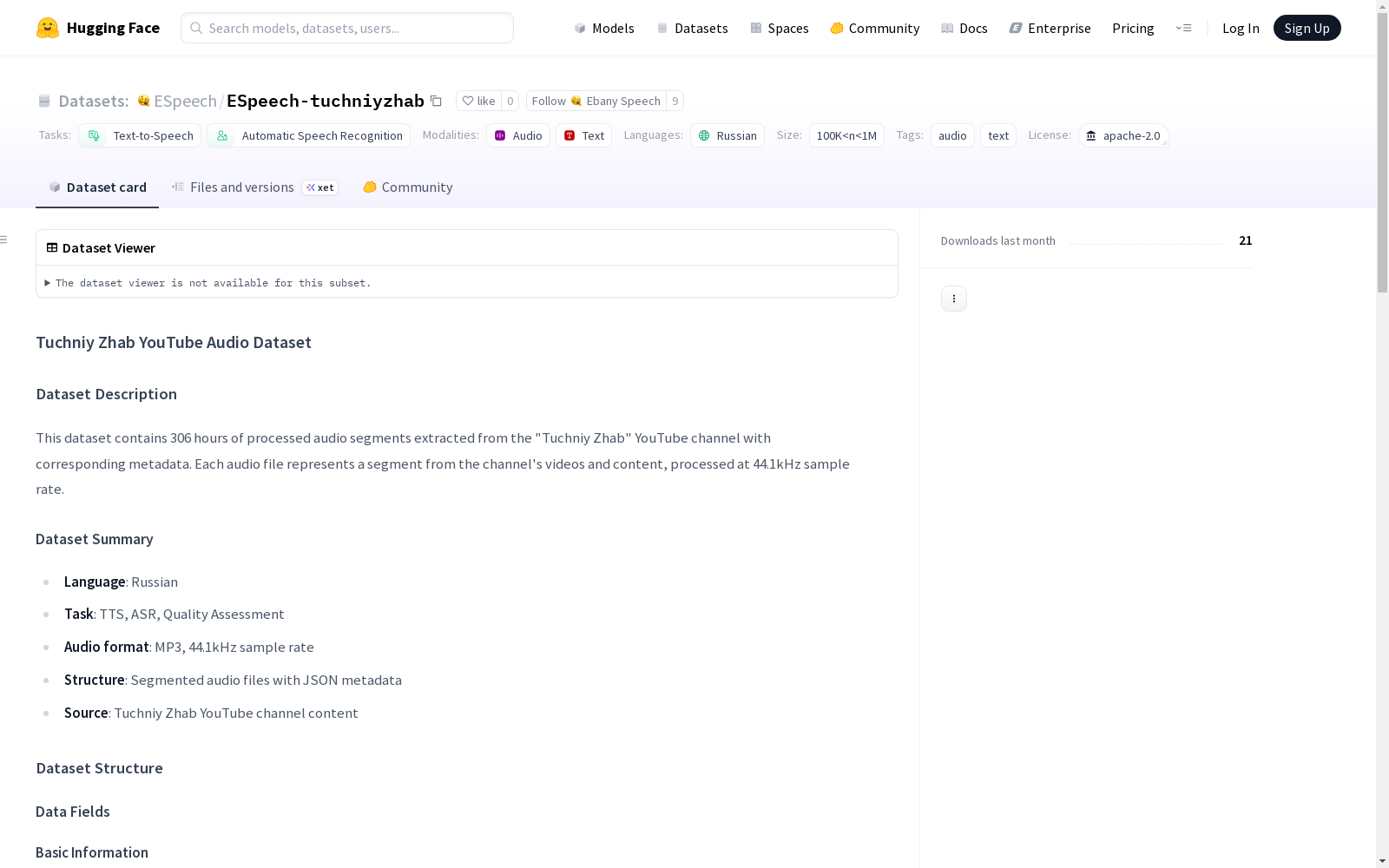Viewport: 1389px width, 868px height.
Task: Click the Basic Information heading
Action: pos(92,852)
